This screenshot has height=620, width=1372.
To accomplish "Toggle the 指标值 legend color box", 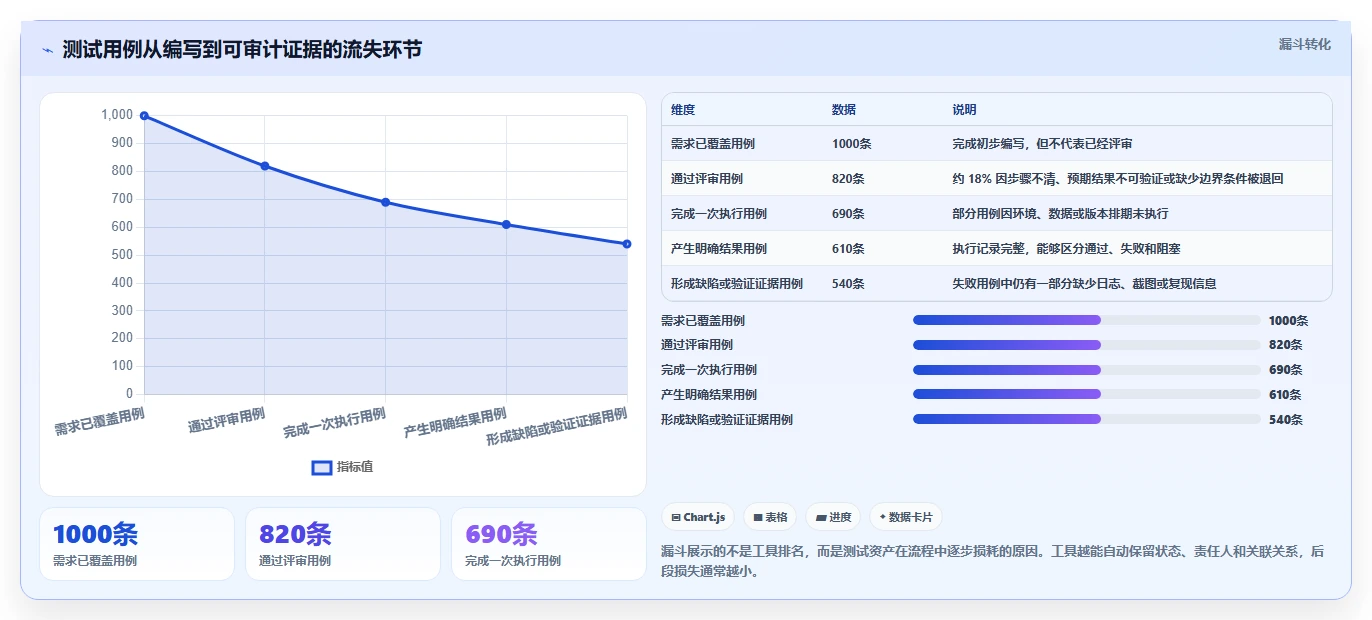I will tap(321, 467).
